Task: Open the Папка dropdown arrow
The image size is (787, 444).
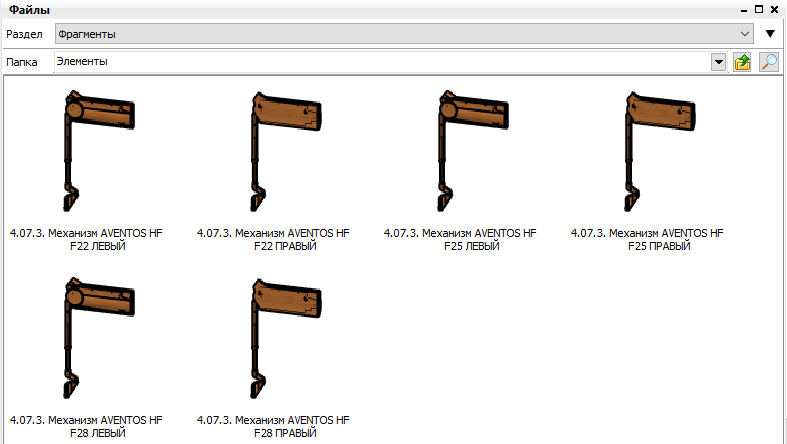Action: (719, 62)
